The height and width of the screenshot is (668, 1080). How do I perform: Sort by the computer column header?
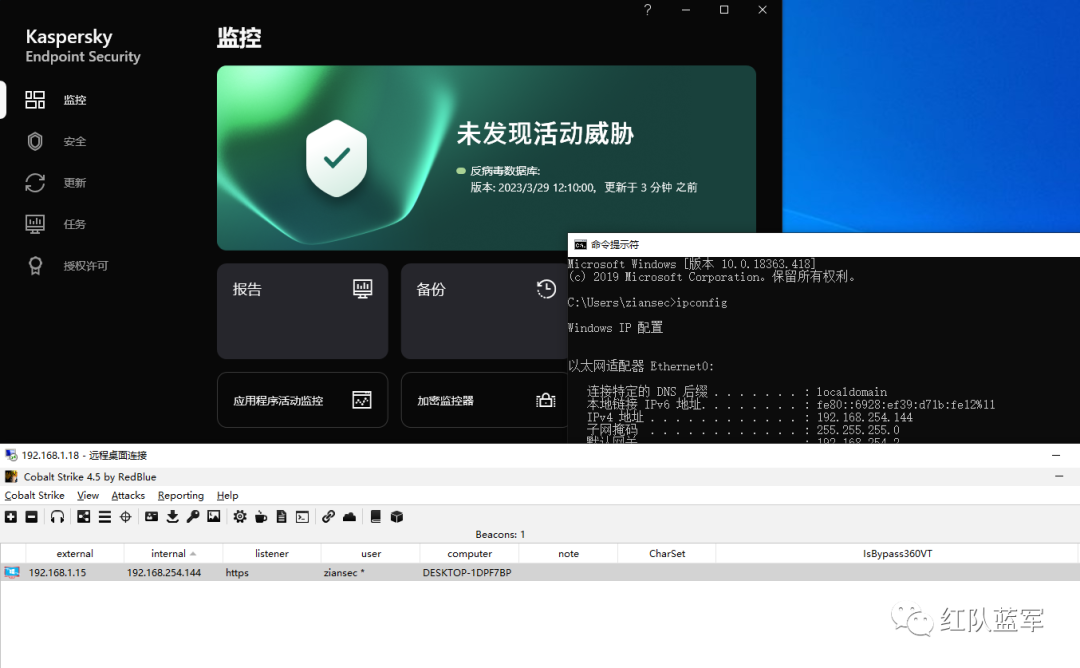[469, 553]
